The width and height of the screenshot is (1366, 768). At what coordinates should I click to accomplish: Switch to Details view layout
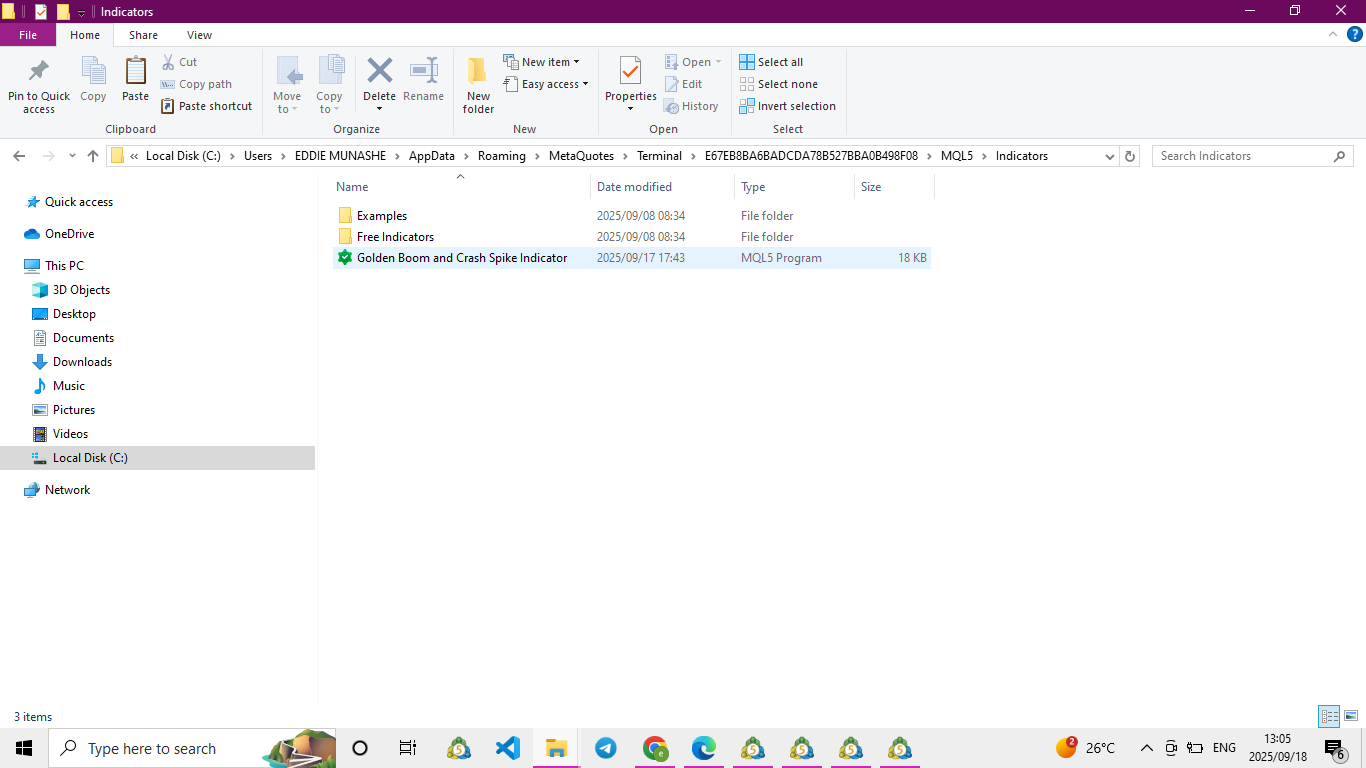1329,716
